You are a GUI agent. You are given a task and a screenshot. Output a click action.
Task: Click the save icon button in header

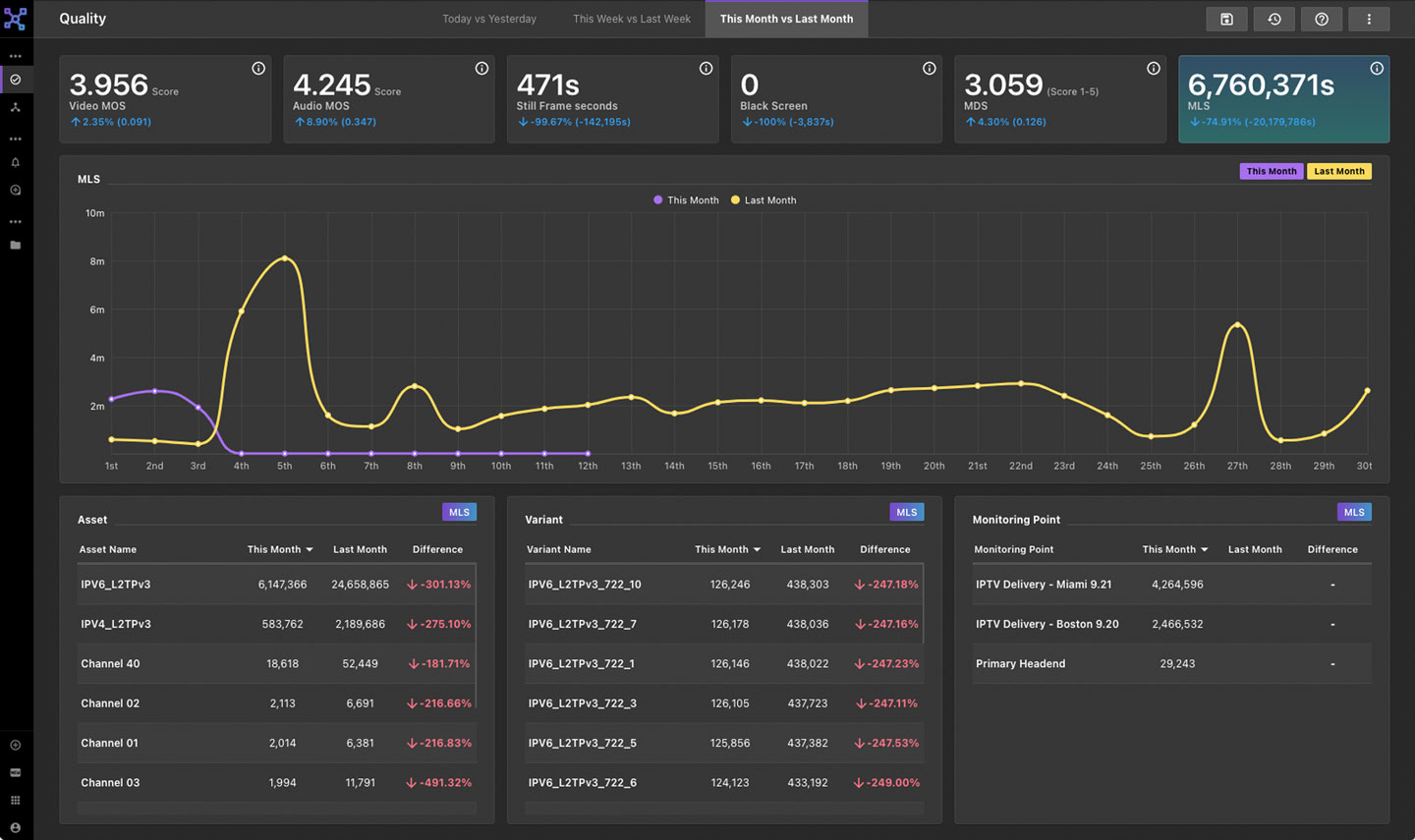(x=1226, y=19)
